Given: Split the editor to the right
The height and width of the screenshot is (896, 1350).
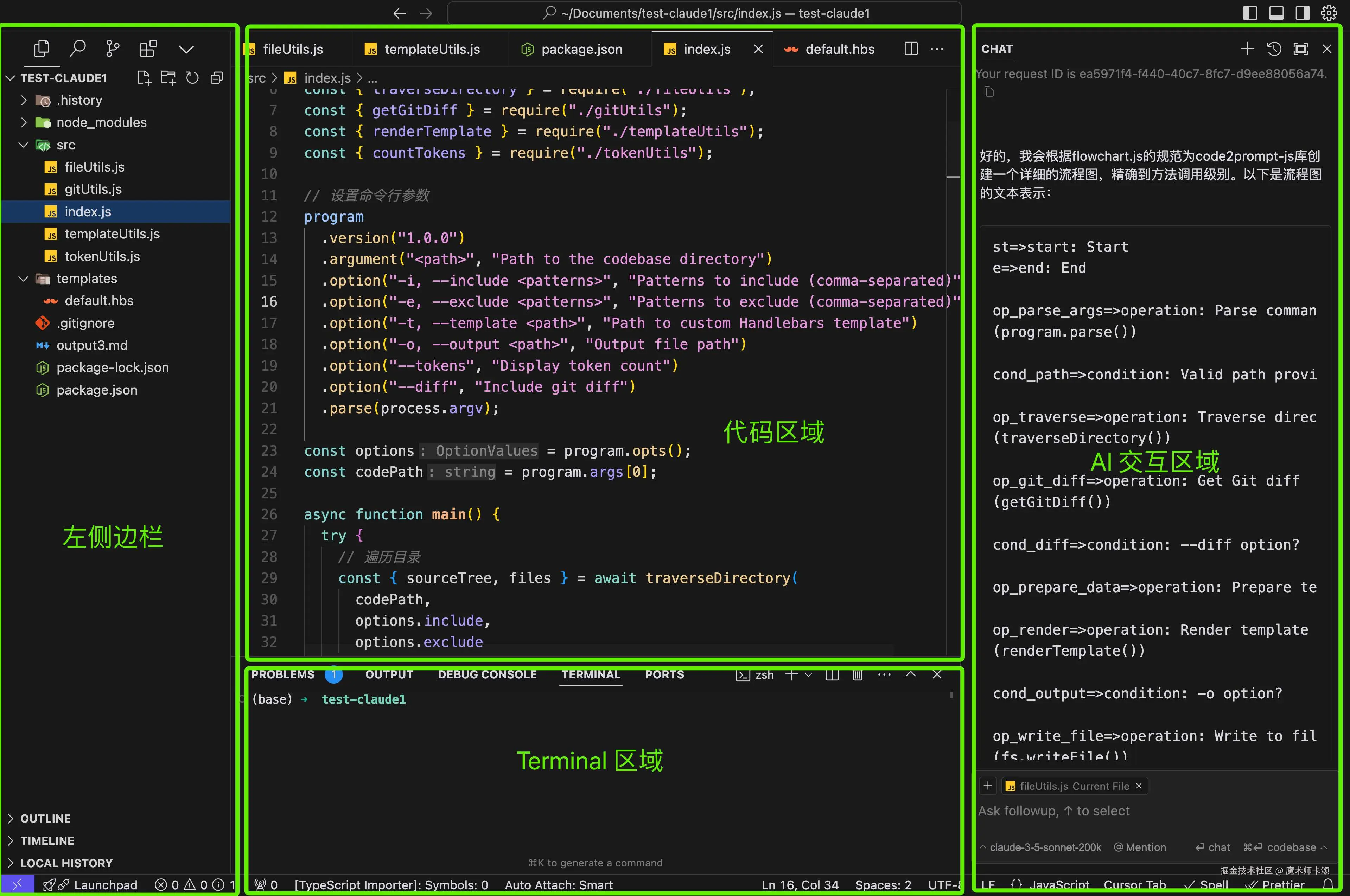Looking at the screenshot, I should [x=911, y=49].
